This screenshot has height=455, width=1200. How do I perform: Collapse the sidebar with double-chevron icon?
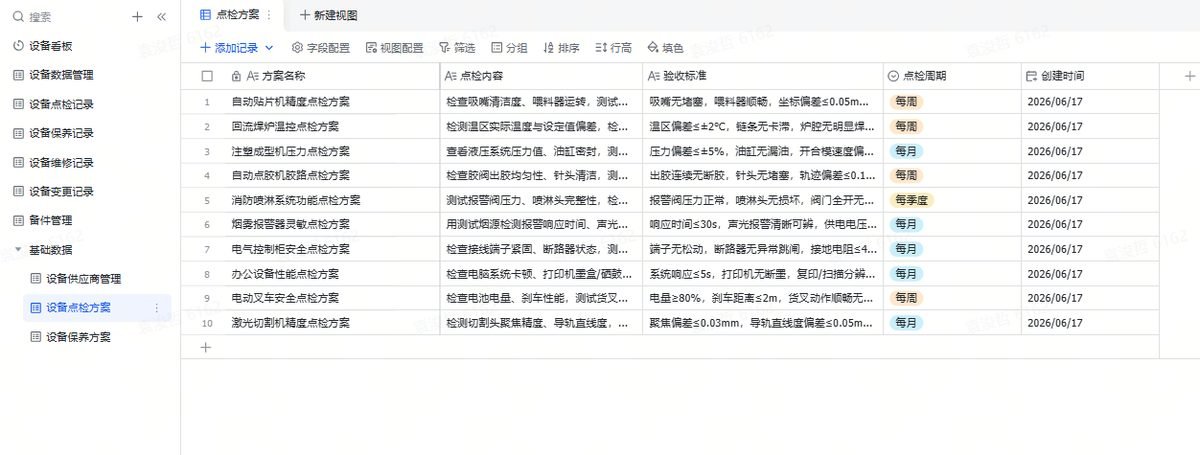click(x=161, y=17)
